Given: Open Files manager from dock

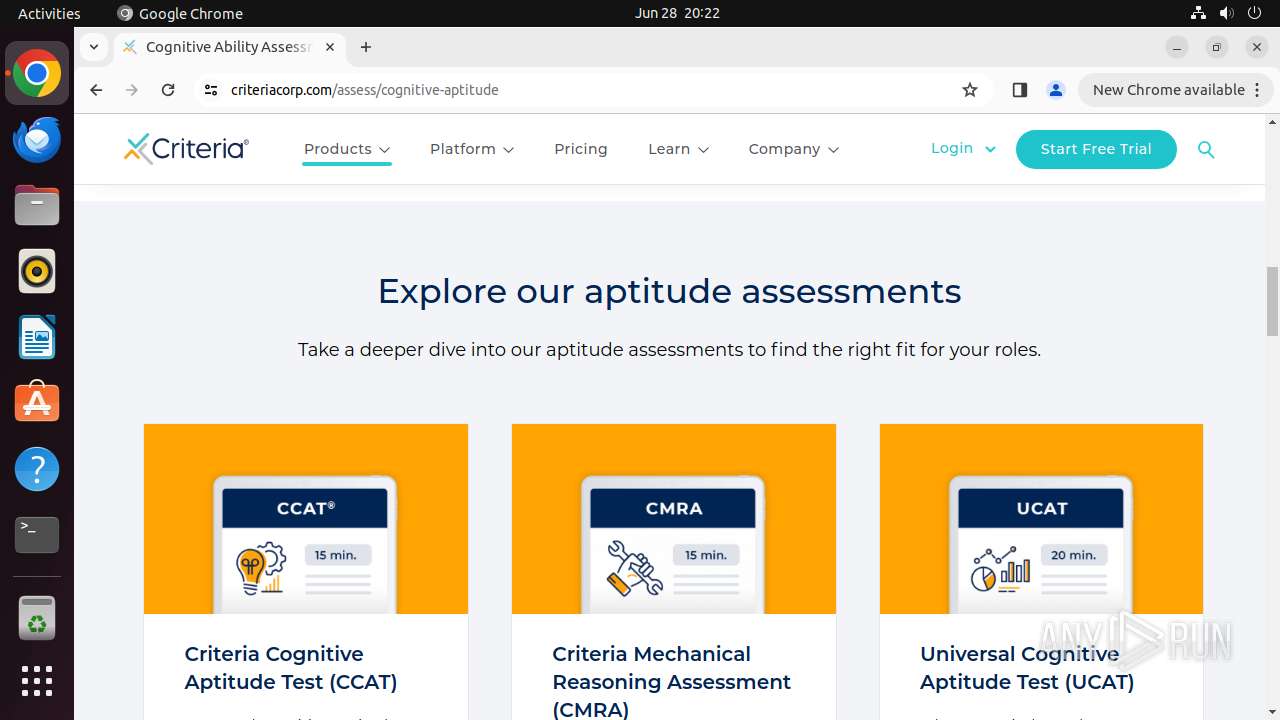Looking at the screenshot, I should [x=37, y=206].
